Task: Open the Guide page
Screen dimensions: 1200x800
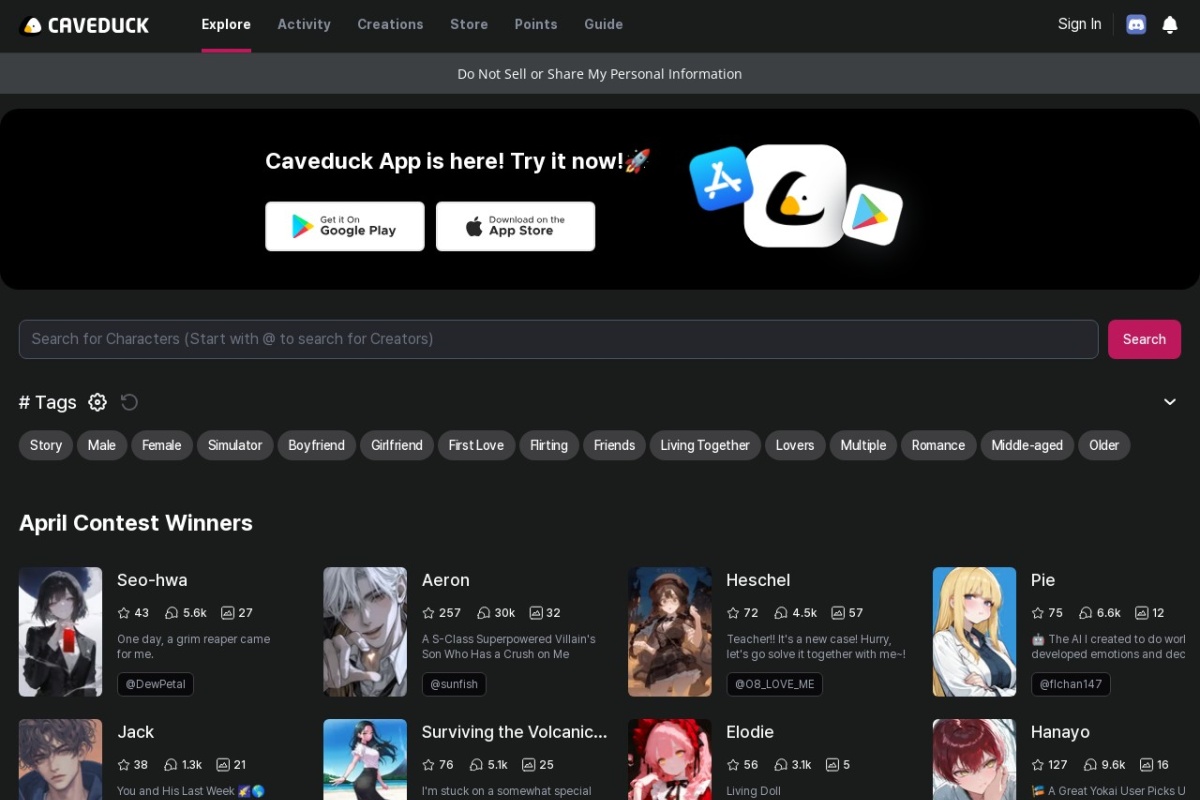Action: [x=603, y=24]
